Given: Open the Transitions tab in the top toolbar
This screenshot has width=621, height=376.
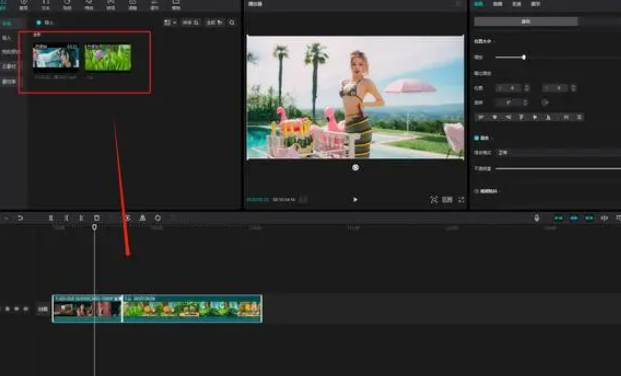Looking at the screenshot, I should (111, 5).
